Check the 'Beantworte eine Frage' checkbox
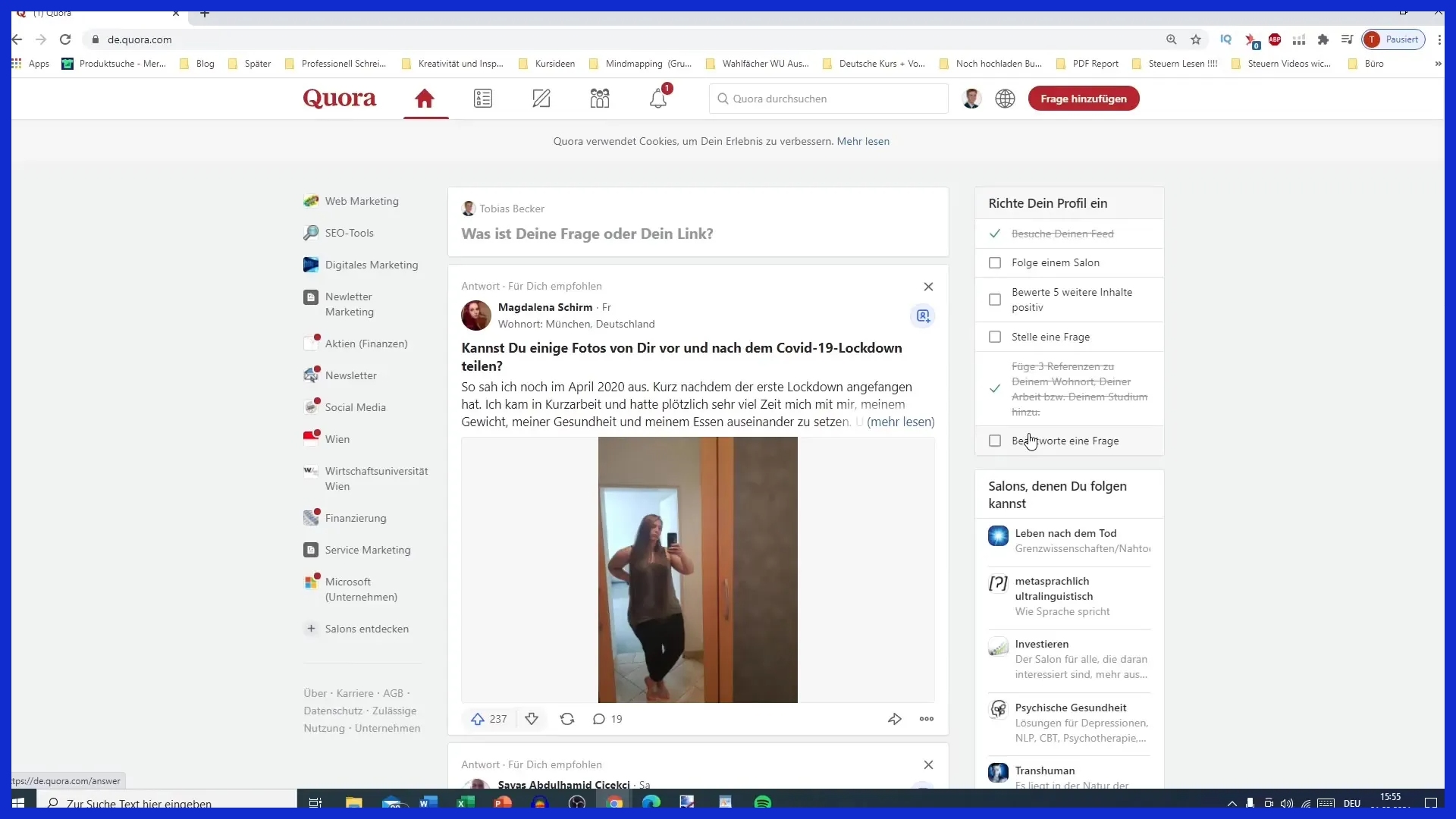The image size is (1456, 819). tap(994, 441)
